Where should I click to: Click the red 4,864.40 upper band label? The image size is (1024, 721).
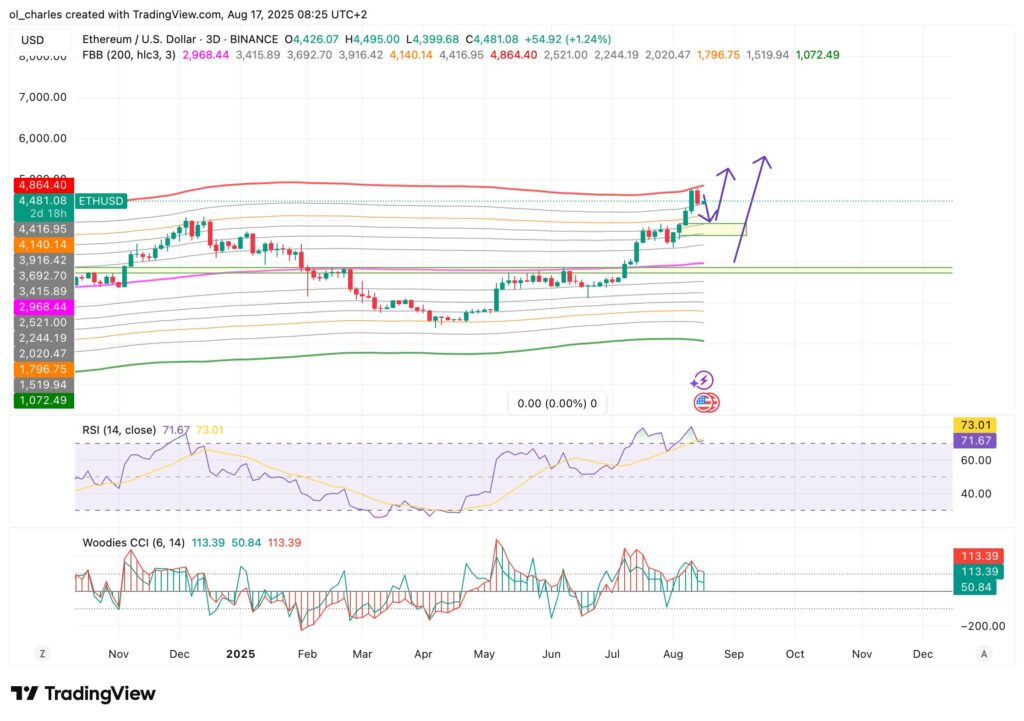pos(42,185)
